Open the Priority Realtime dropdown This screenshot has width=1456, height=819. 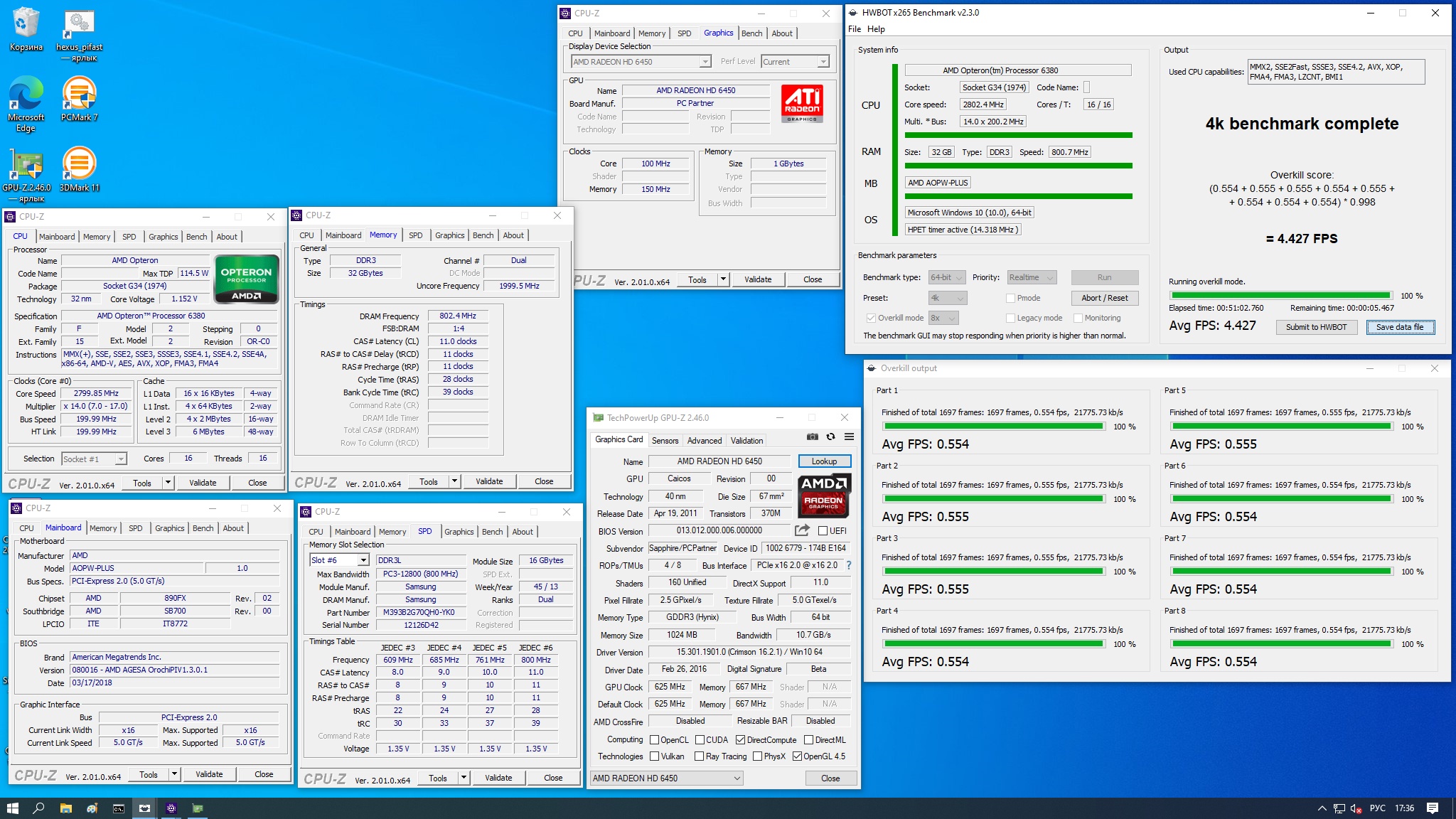(1032, 277)
